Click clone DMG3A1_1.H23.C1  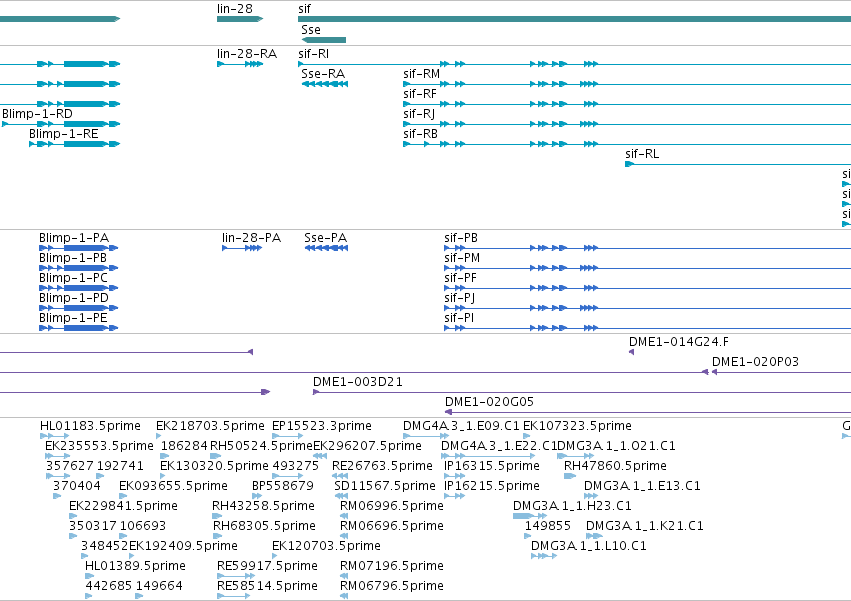click(572, 507)
